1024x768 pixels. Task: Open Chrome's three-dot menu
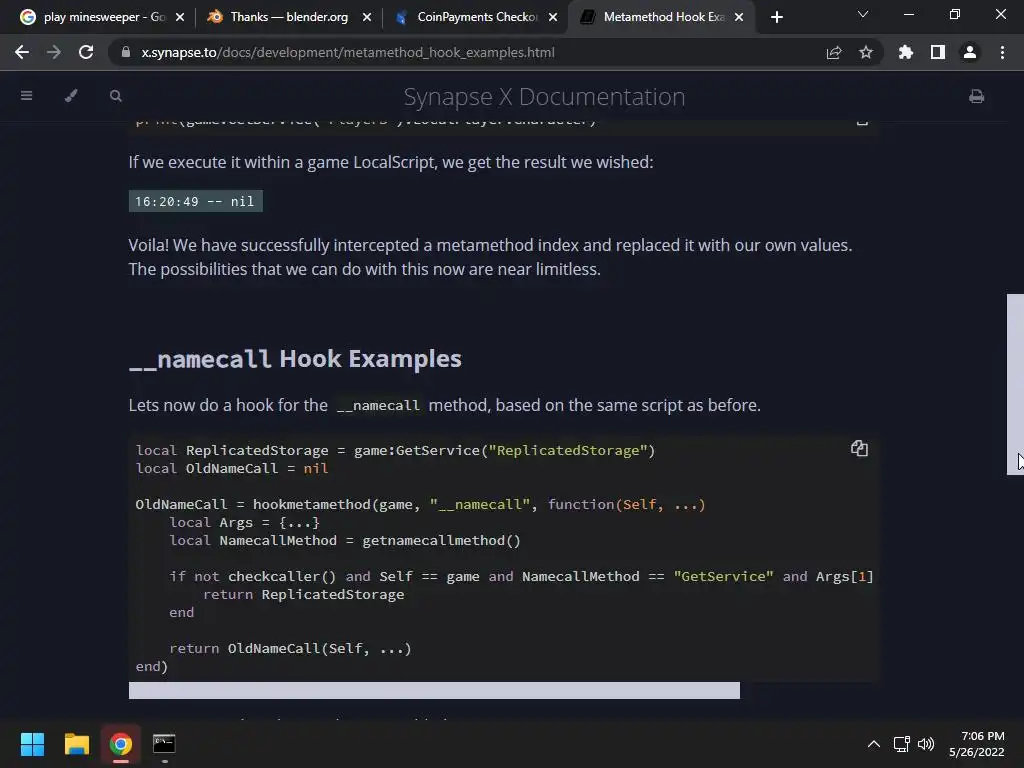pyautogui.click(x=1002, y=52)
